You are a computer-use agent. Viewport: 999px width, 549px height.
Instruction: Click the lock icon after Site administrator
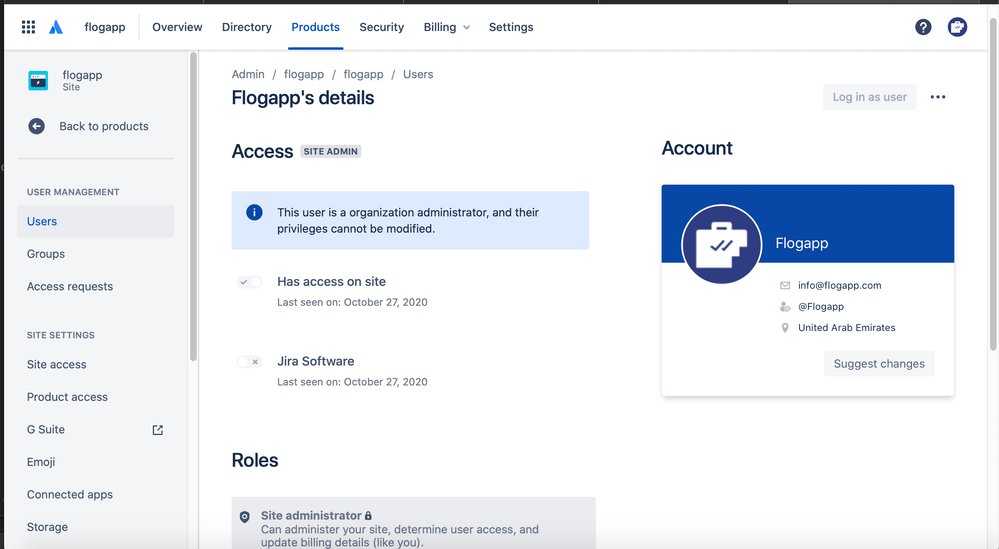coord(368,515)
